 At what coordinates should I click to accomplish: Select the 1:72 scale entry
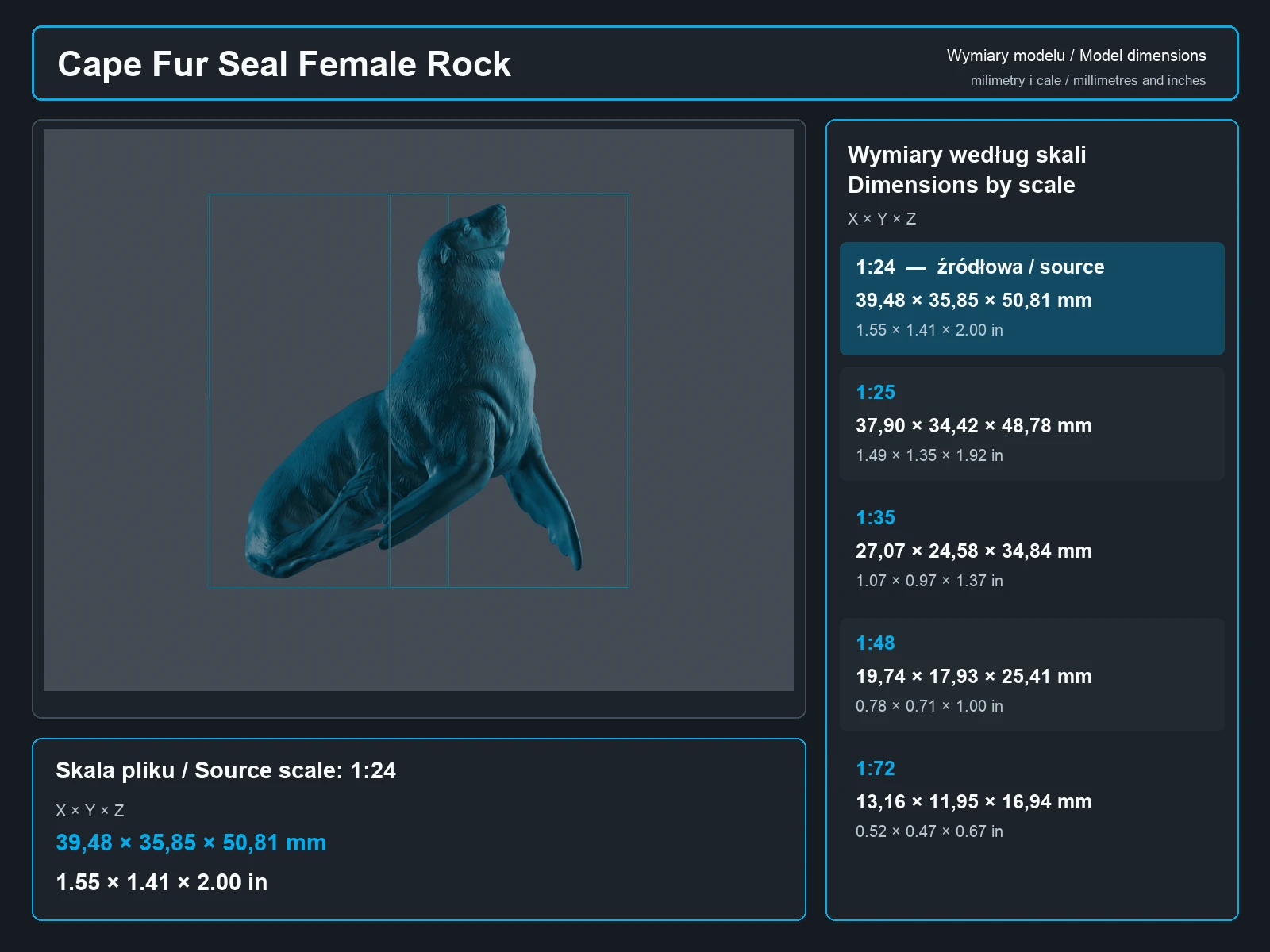point(1032,800)
